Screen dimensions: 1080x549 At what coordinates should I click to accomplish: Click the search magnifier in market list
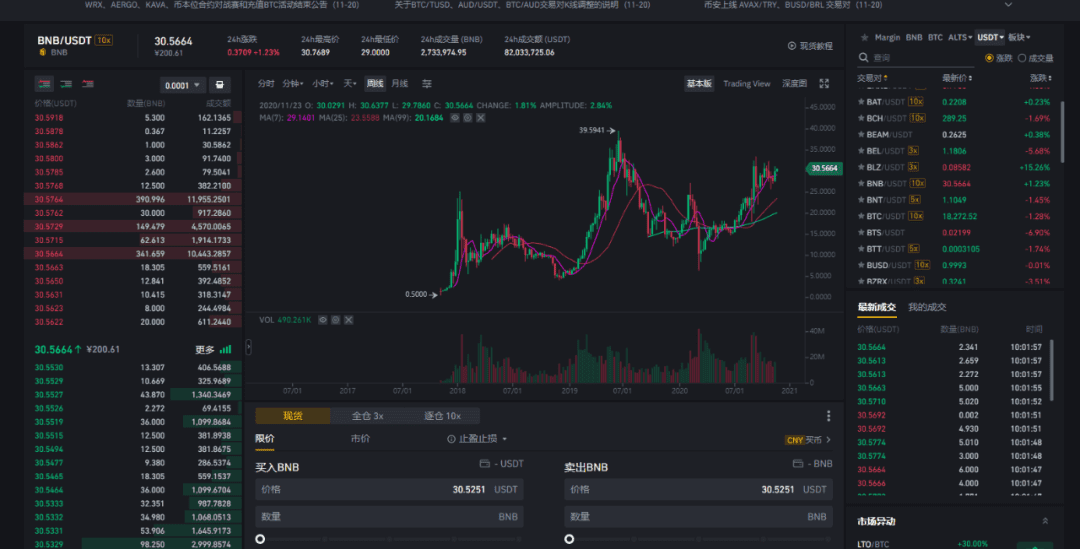pos(863,58)
